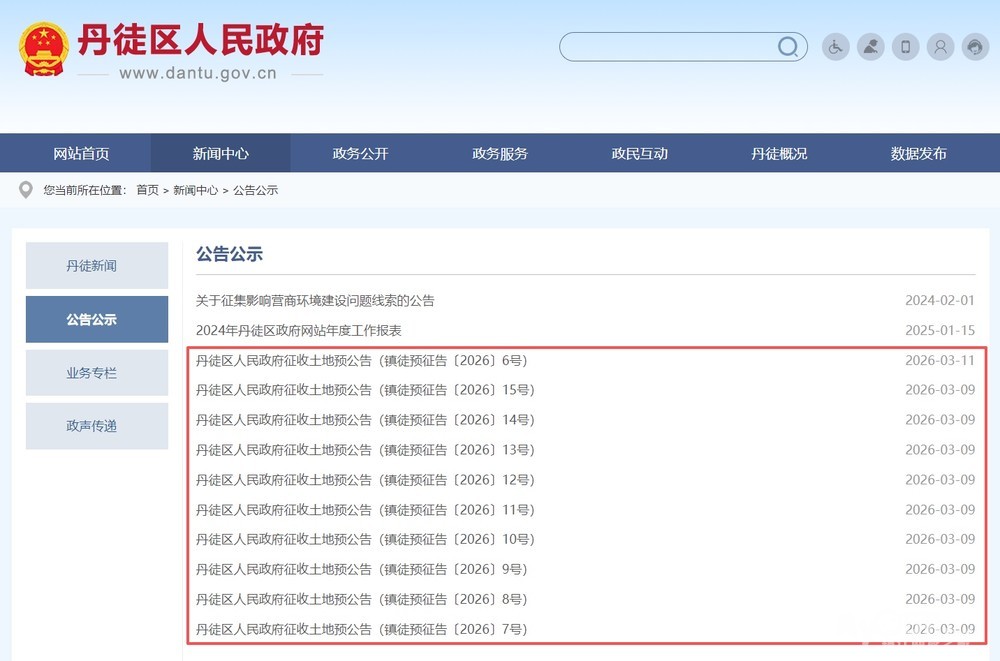Viewport: 1000px width, 661px height.
Task: Click the elderly-friendly mode icon
Action: click(x=870, y=47)
